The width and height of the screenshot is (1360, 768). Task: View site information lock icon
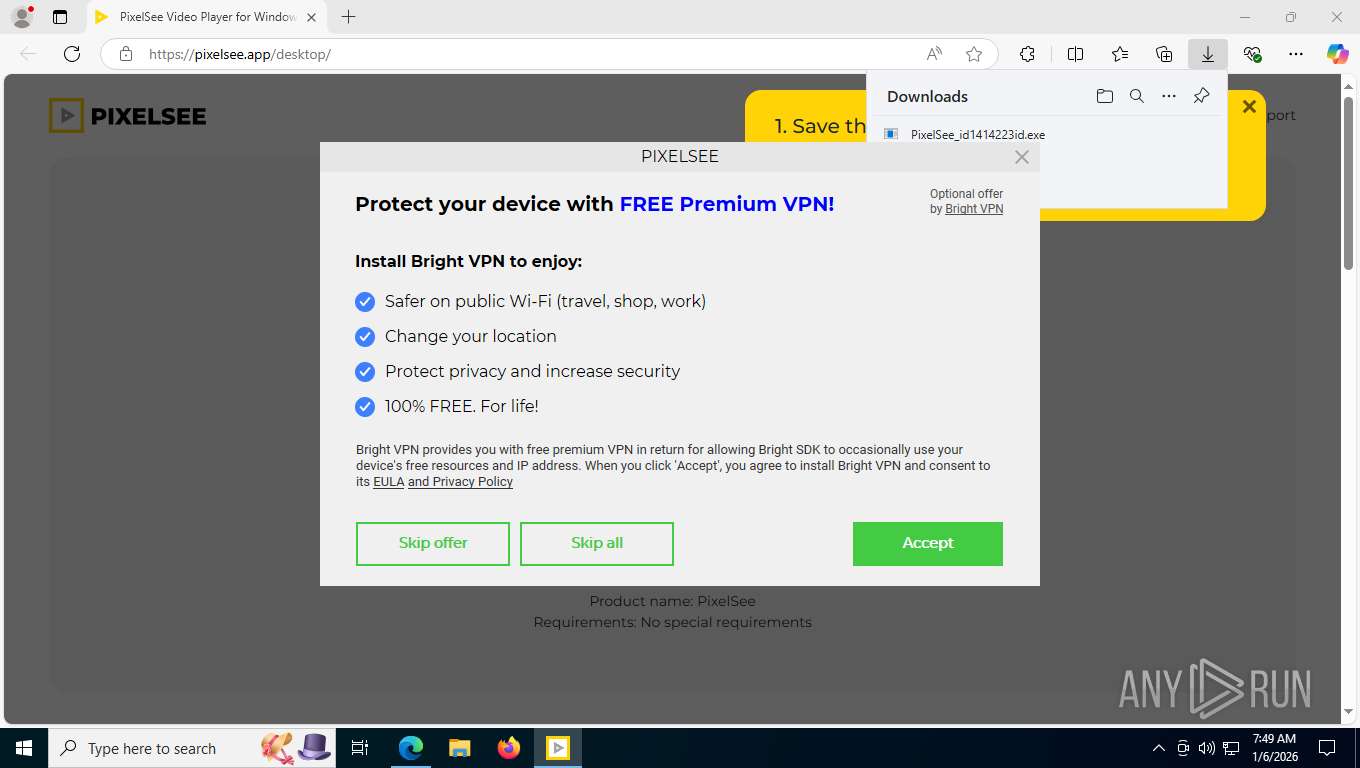tap(126, 54)
